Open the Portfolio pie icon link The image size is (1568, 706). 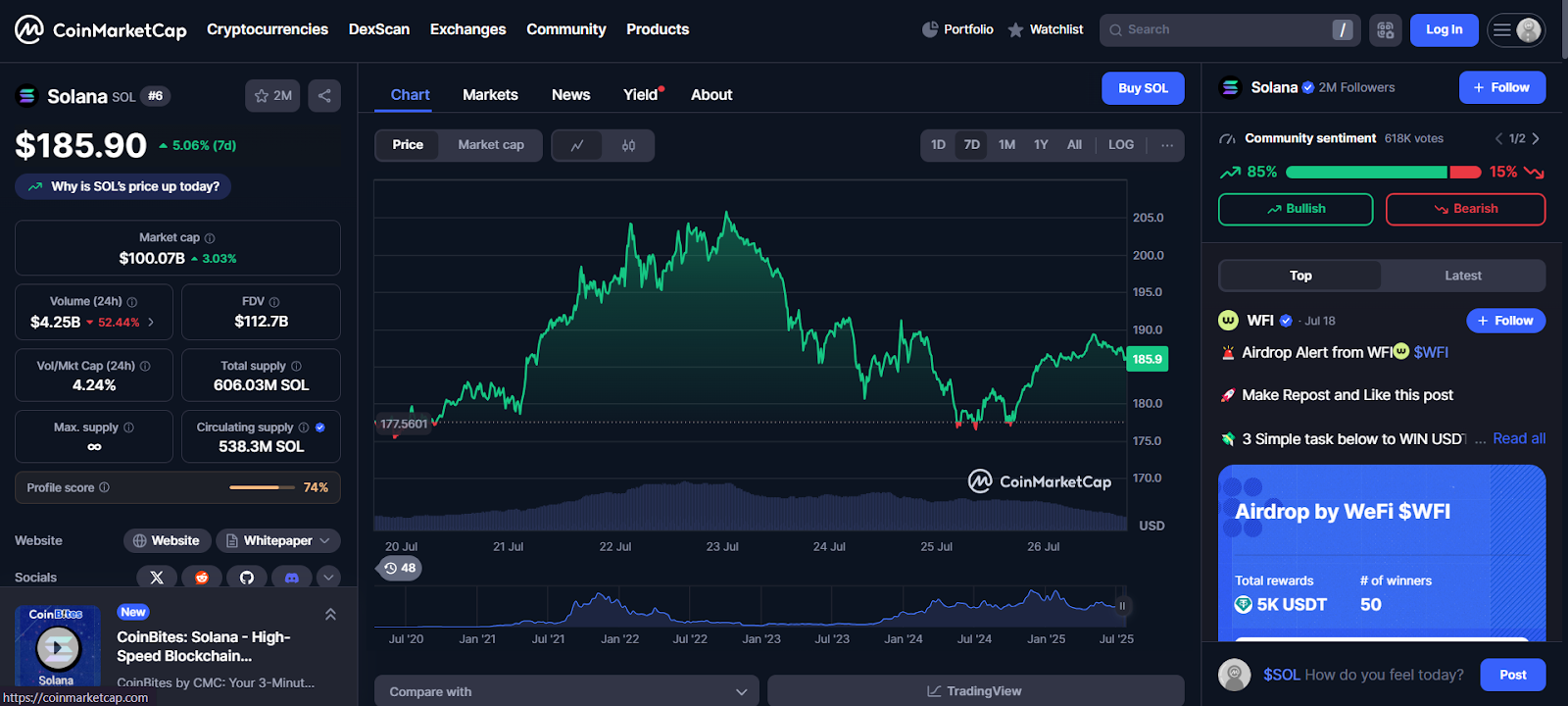tap(957, 29)
